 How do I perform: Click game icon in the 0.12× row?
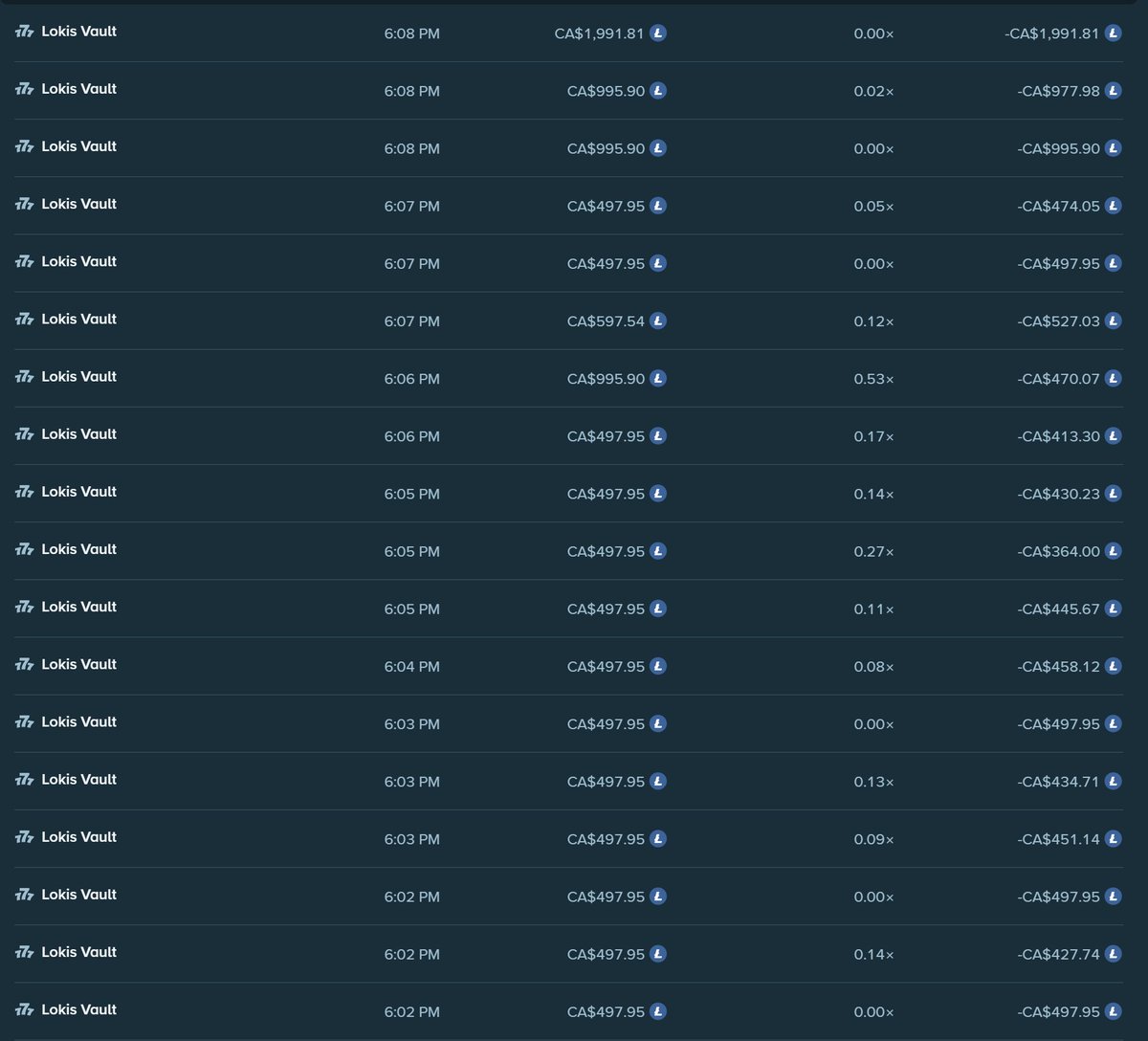[x=25, y=320]
